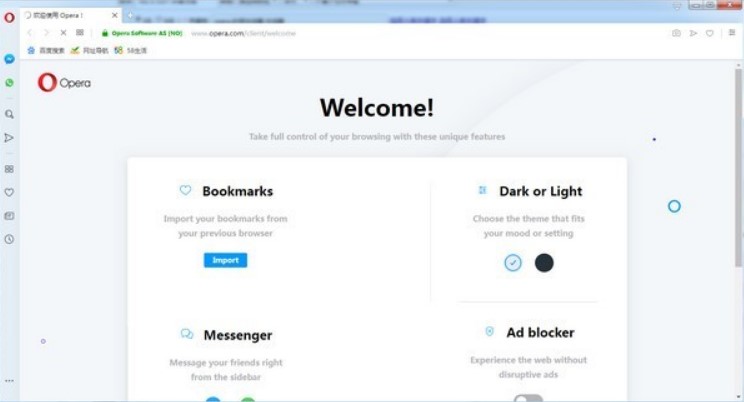Open the sidebar search icon
The image size is (744, 402).
coord(9,114)
